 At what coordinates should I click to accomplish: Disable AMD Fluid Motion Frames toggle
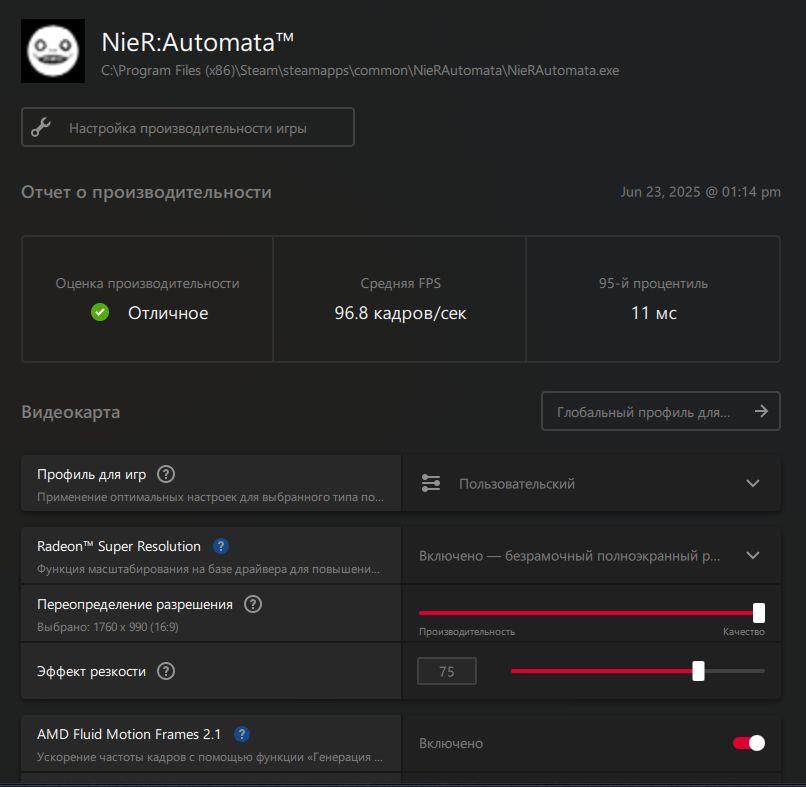click(x=749, y=743)
